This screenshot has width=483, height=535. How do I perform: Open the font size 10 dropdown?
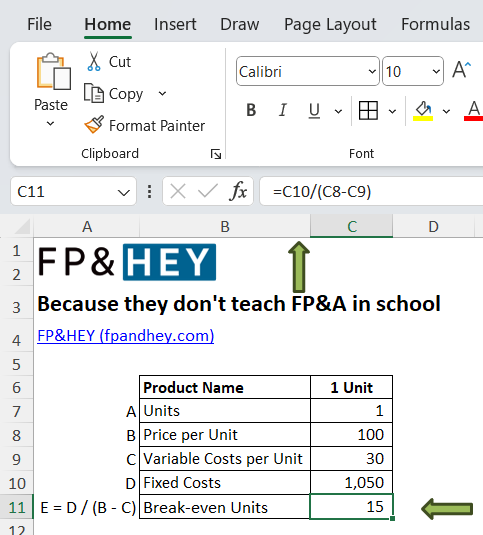point(436,71)
